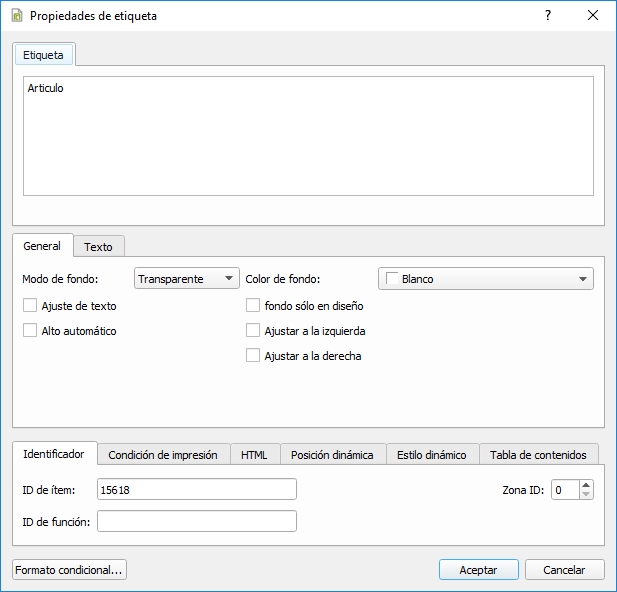Open the Condición de impresión tab
Screen dimensions: 617x592
point(163,455)
